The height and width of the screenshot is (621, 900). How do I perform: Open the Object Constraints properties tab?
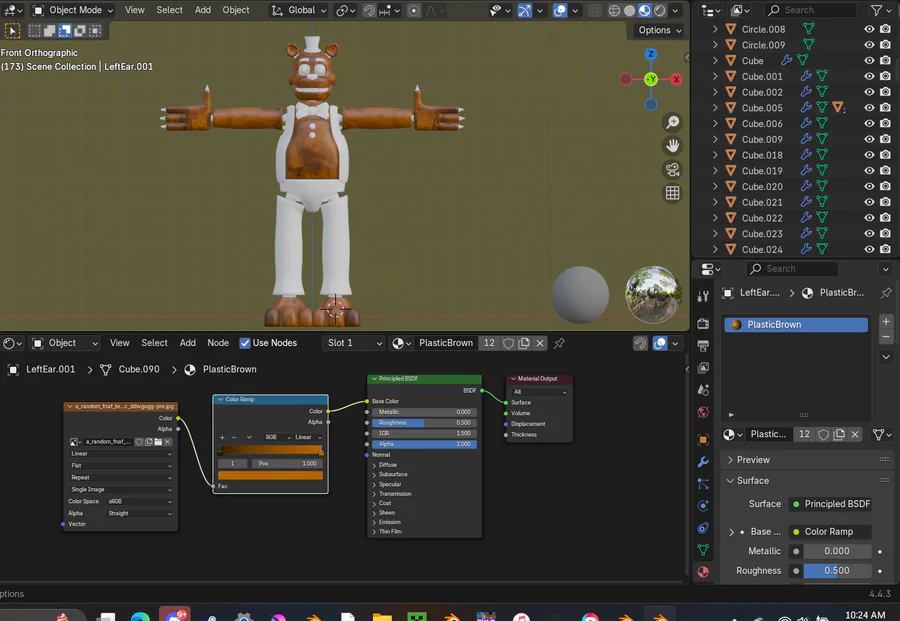[703, 528]
